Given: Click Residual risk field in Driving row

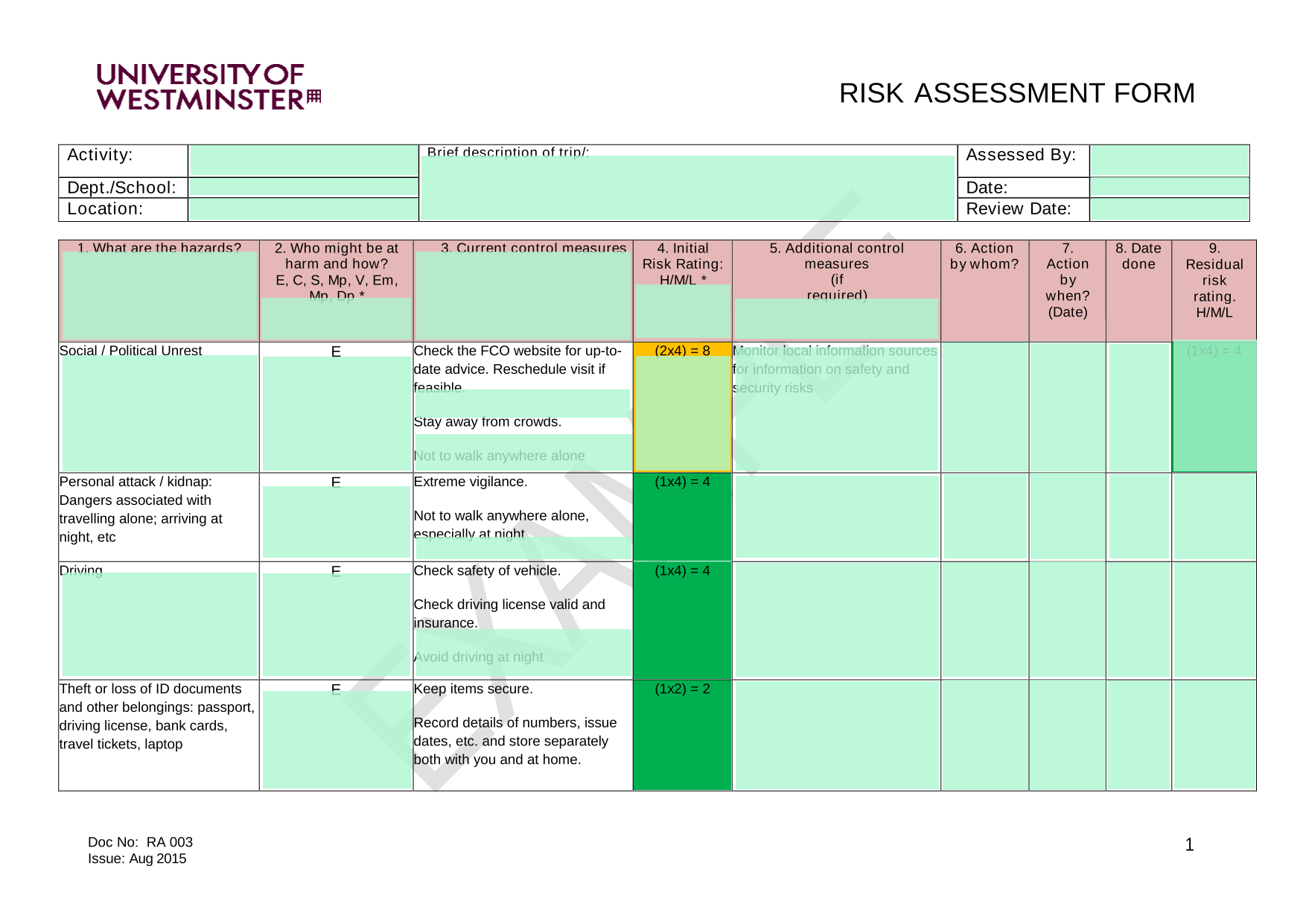Looking at the screenshot, I should pyautogui.click(x=1214, y=620).
